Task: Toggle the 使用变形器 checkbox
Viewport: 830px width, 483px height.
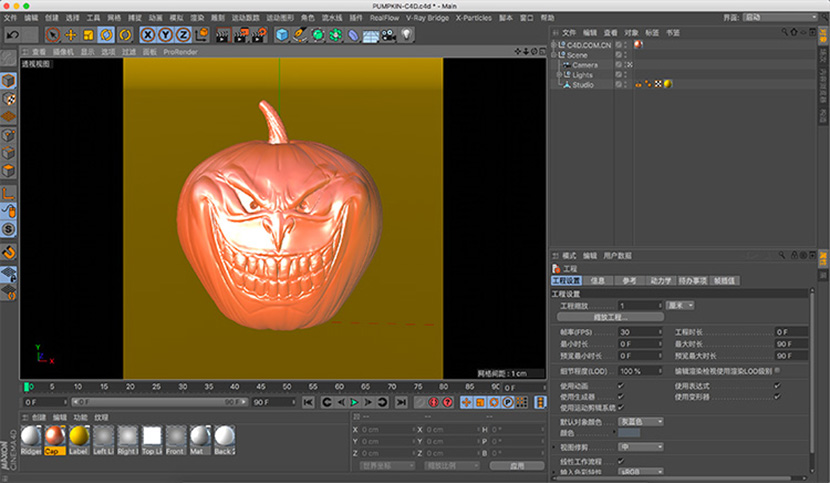Action: tap(777, 396)
